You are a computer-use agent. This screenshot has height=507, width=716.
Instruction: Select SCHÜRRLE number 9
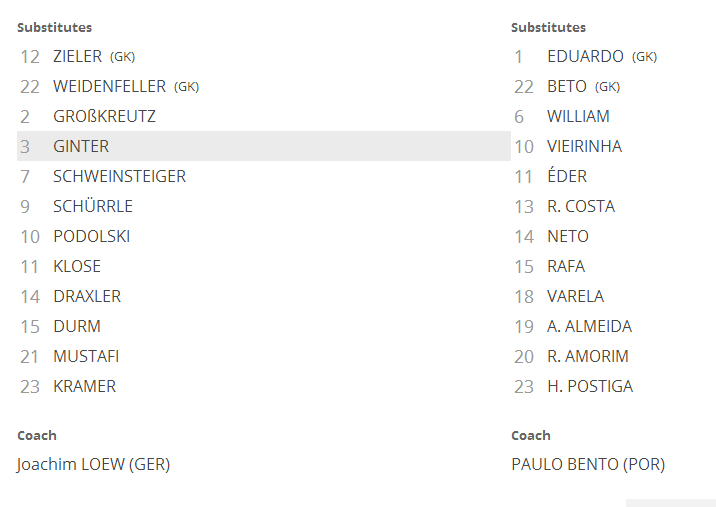click(93, 207)
